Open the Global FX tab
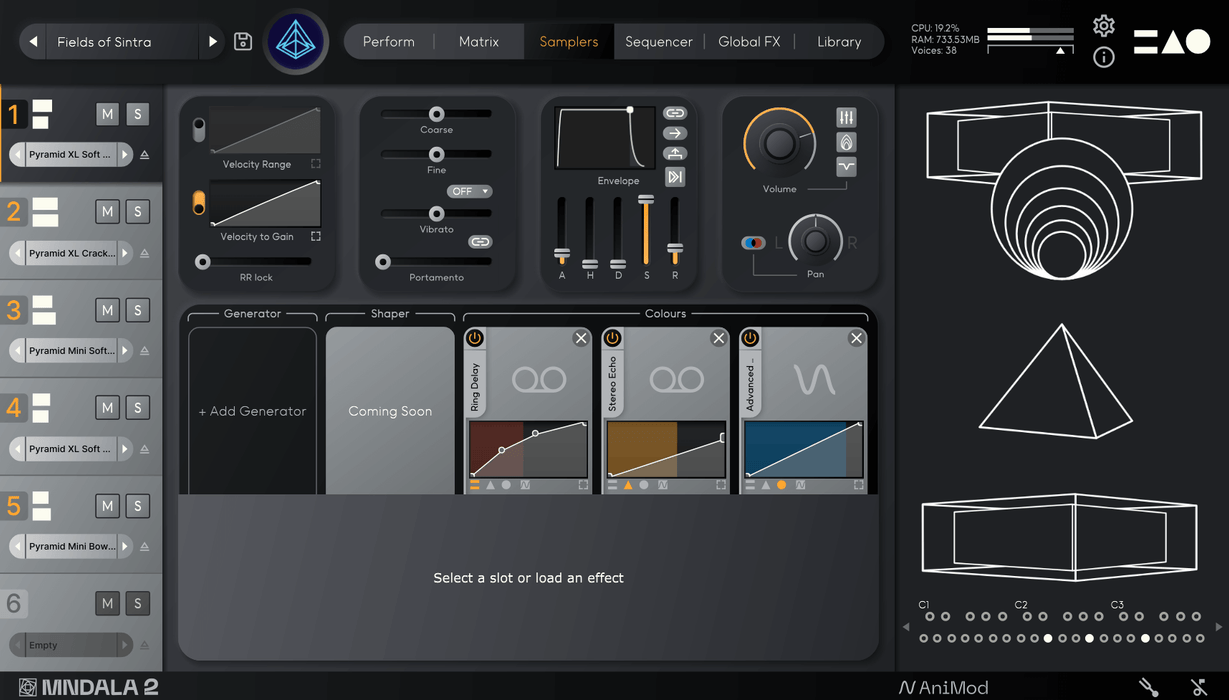 click(749, 41)
